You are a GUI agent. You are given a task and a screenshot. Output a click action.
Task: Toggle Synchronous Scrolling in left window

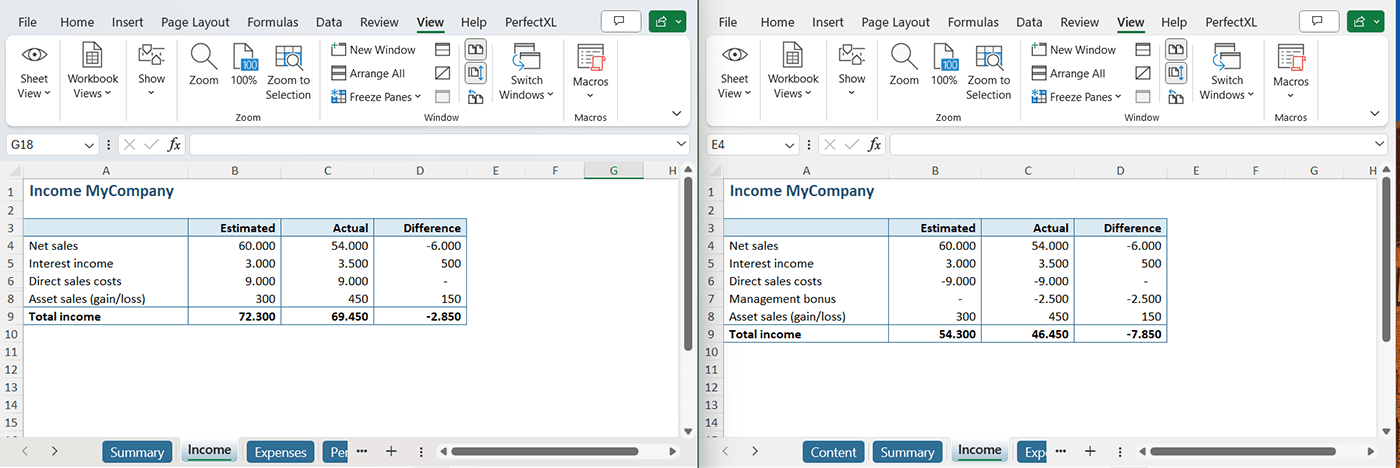coord(476,73)
